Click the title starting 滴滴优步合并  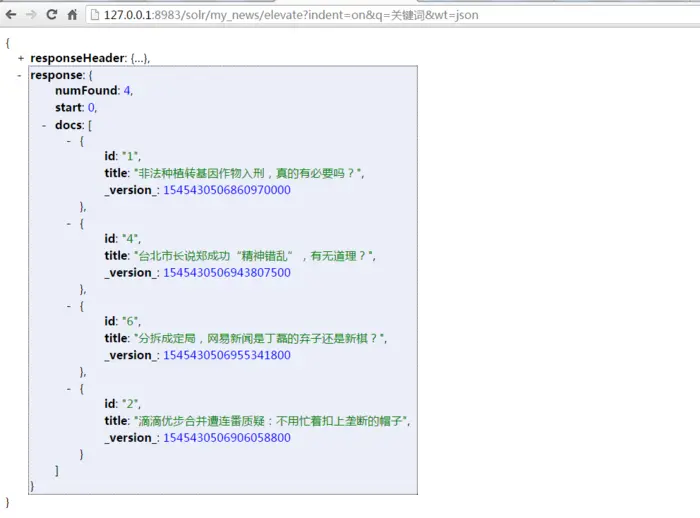[271, 421]
